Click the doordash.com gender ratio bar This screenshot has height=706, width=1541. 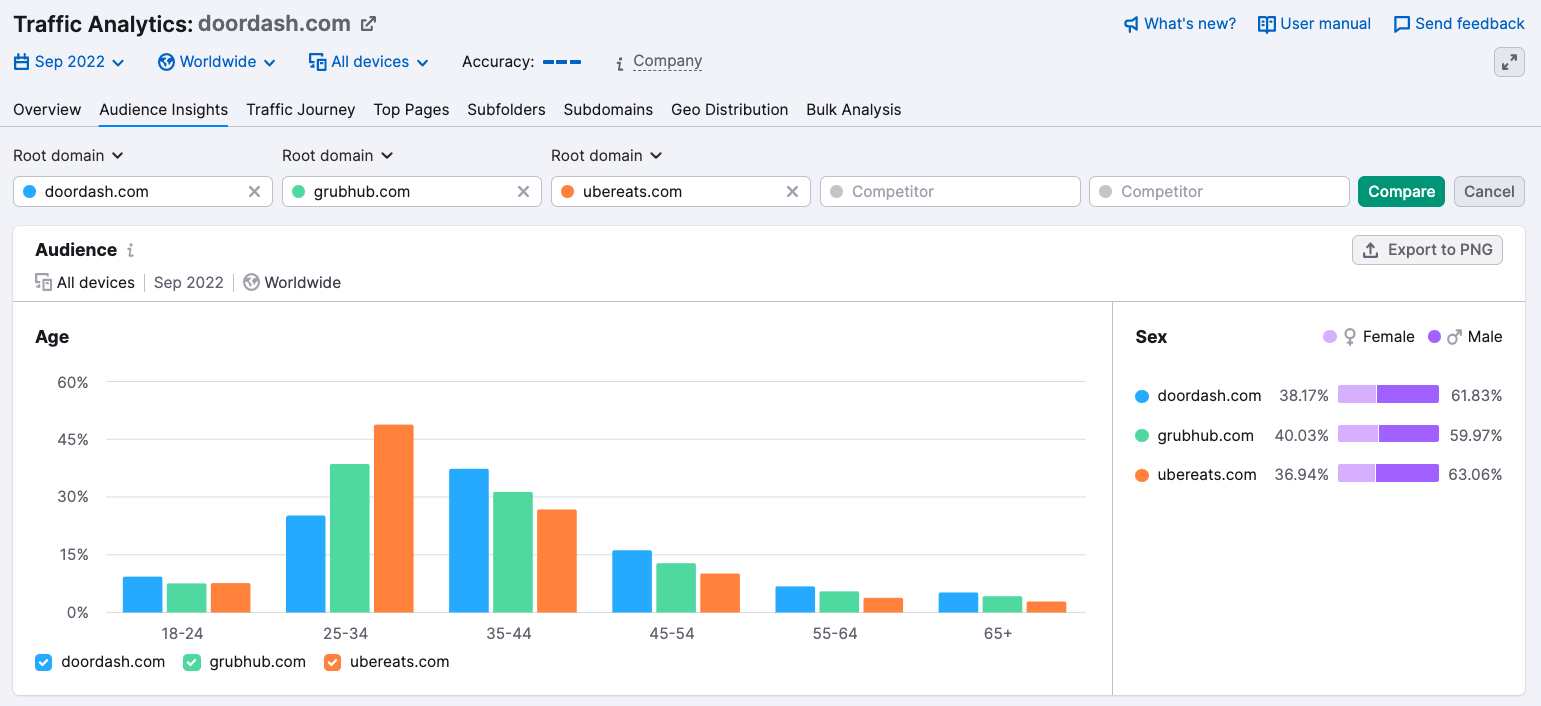click(1388, 395)
